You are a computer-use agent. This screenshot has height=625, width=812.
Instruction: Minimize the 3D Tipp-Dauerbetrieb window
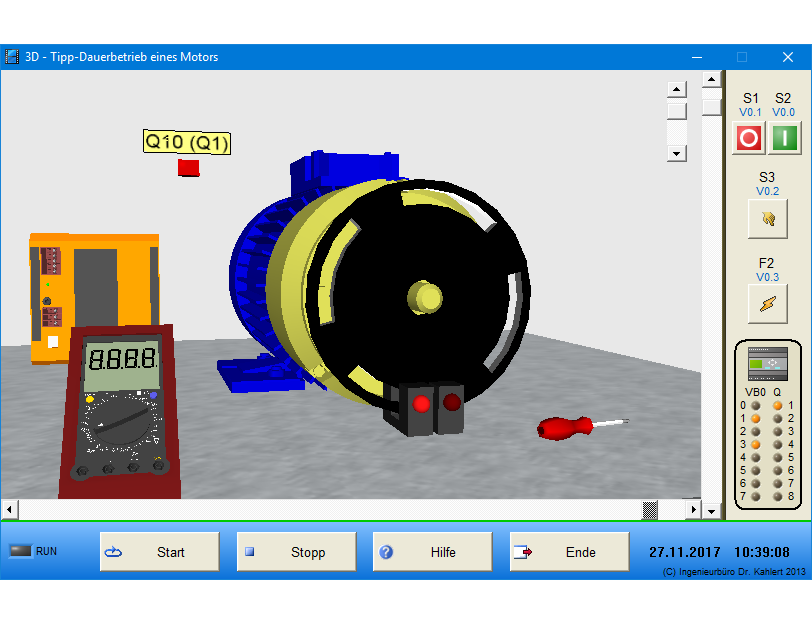697,57
